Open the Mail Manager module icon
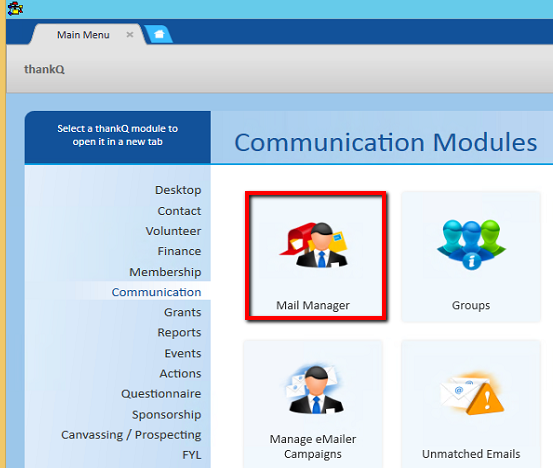This screenshot has height=468, width=553. [314, 245]
